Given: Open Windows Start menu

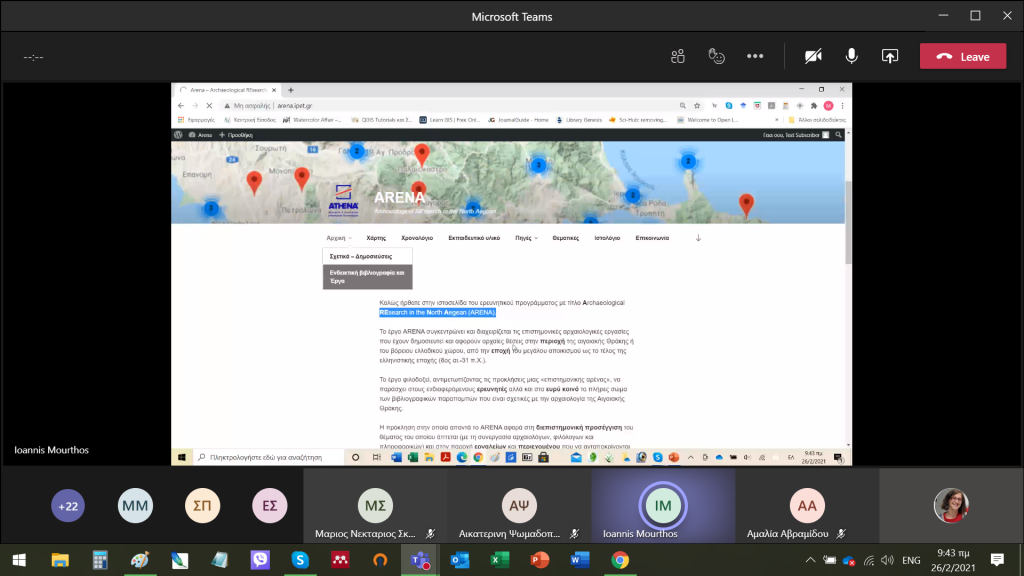Looking at the screenshot, I should (19, 560).
